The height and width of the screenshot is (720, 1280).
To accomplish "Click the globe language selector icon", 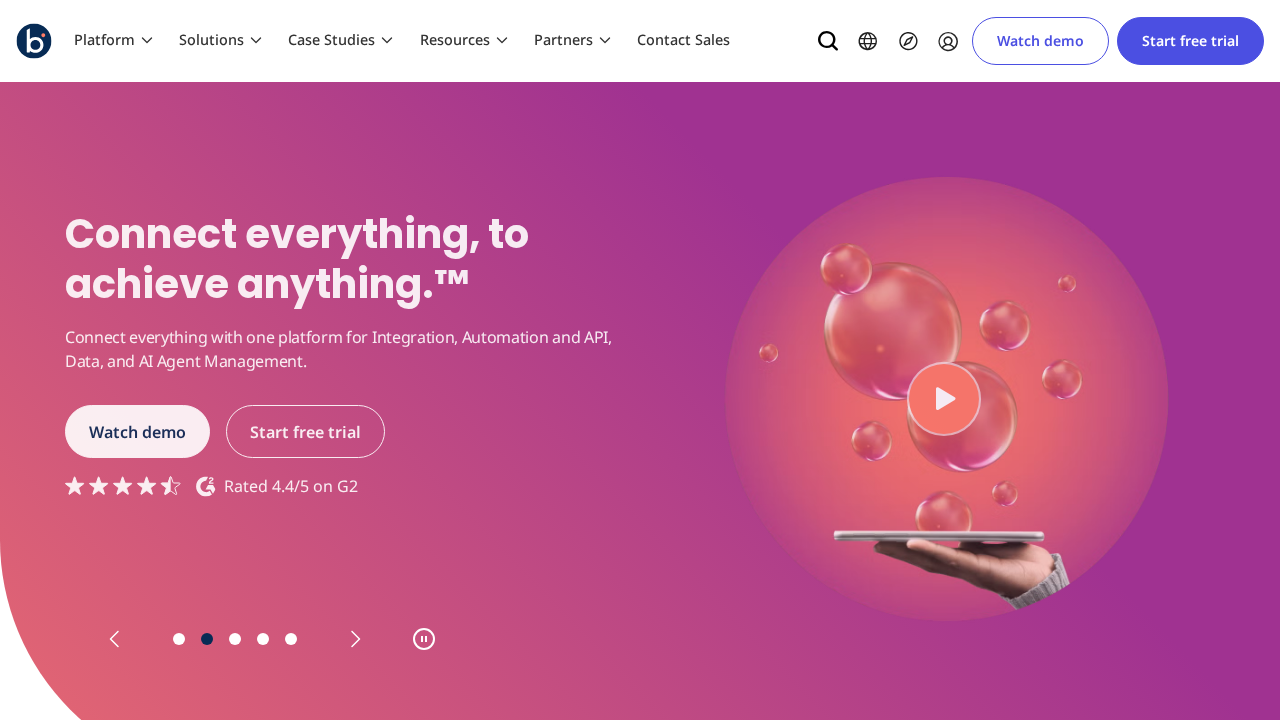I will (x=868, y=41).
